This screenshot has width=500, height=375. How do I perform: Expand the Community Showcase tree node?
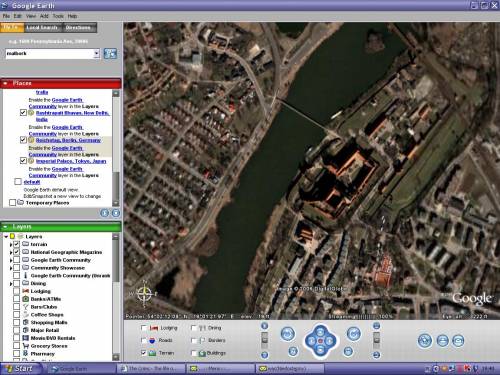point(11,268)
